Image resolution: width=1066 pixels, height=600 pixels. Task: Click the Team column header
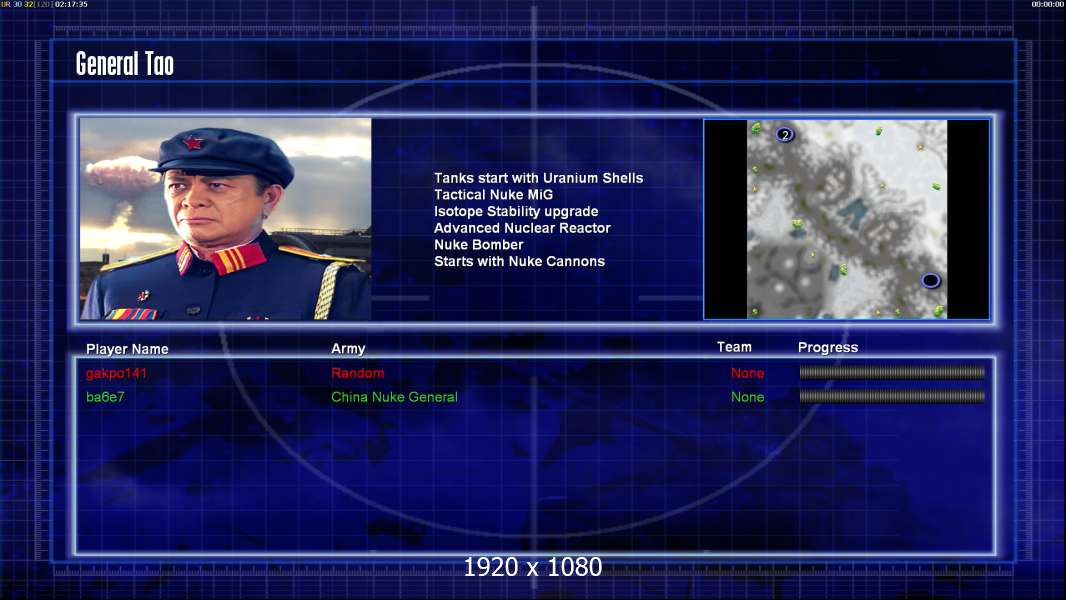tap(734, 347)
